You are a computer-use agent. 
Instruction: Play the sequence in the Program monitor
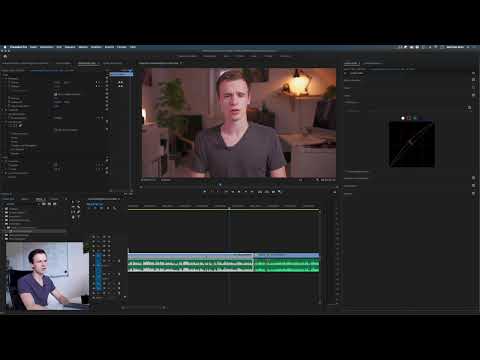[x=239, y=192]
